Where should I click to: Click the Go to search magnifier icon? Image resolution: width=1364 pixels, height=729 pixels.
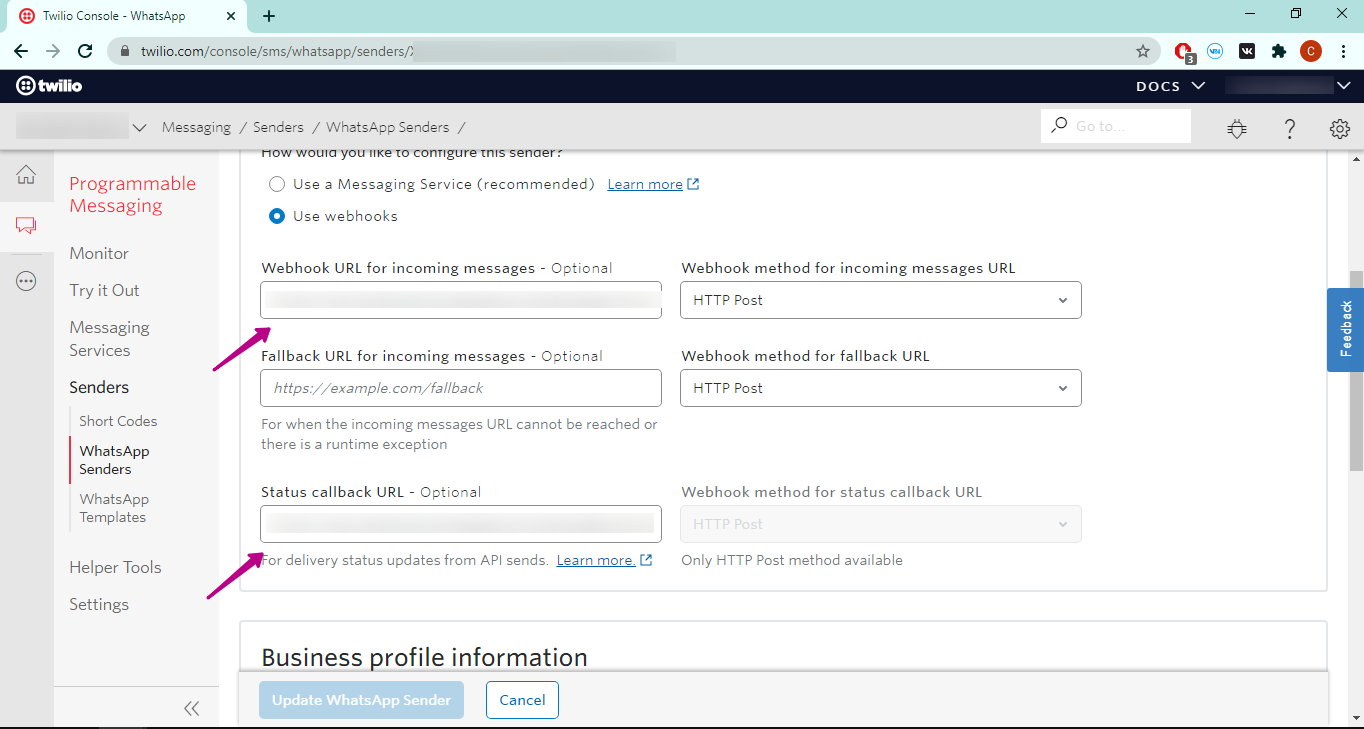[x=1058, y=125]
